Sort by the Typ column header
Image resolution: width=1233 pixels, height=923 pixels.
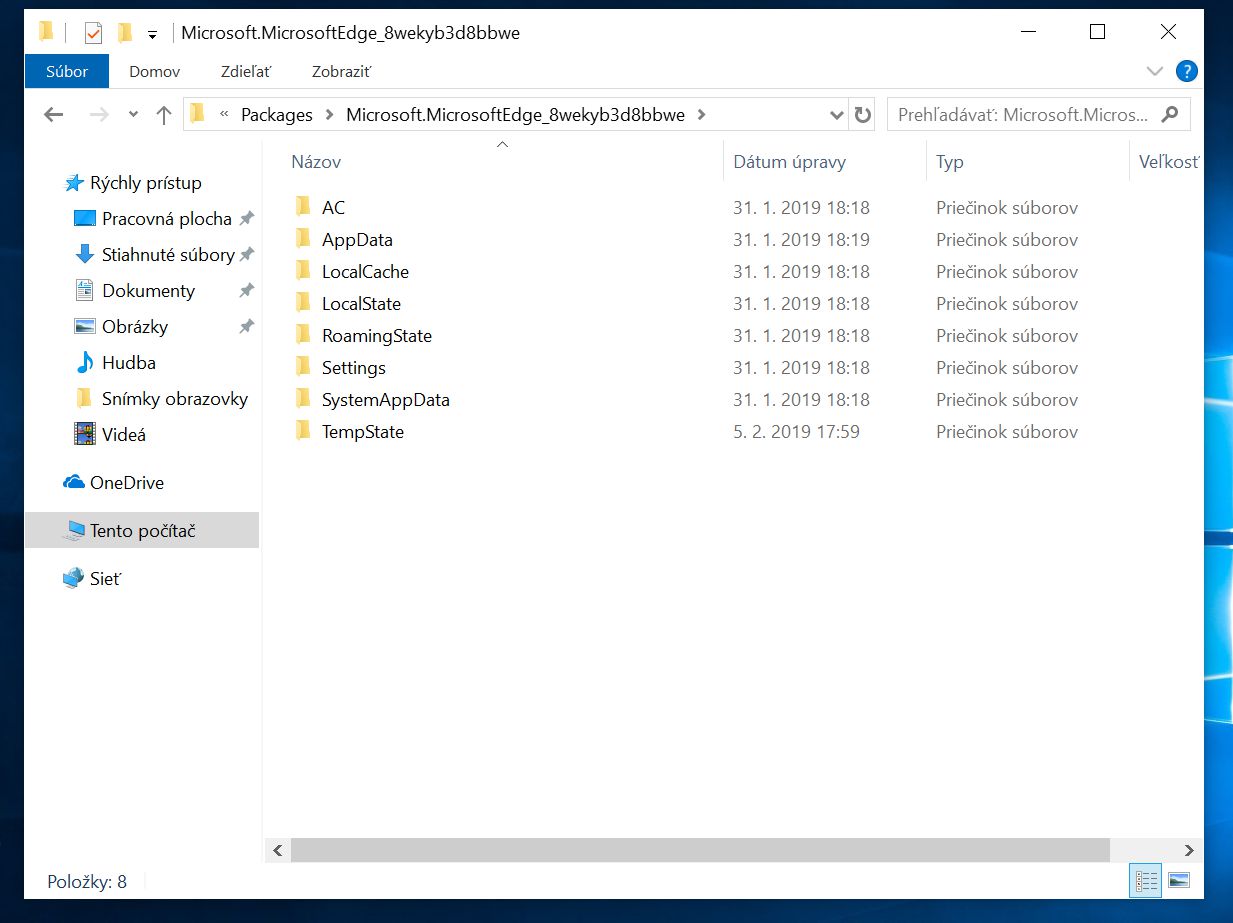pyautogui.click(x=950, y=162)
